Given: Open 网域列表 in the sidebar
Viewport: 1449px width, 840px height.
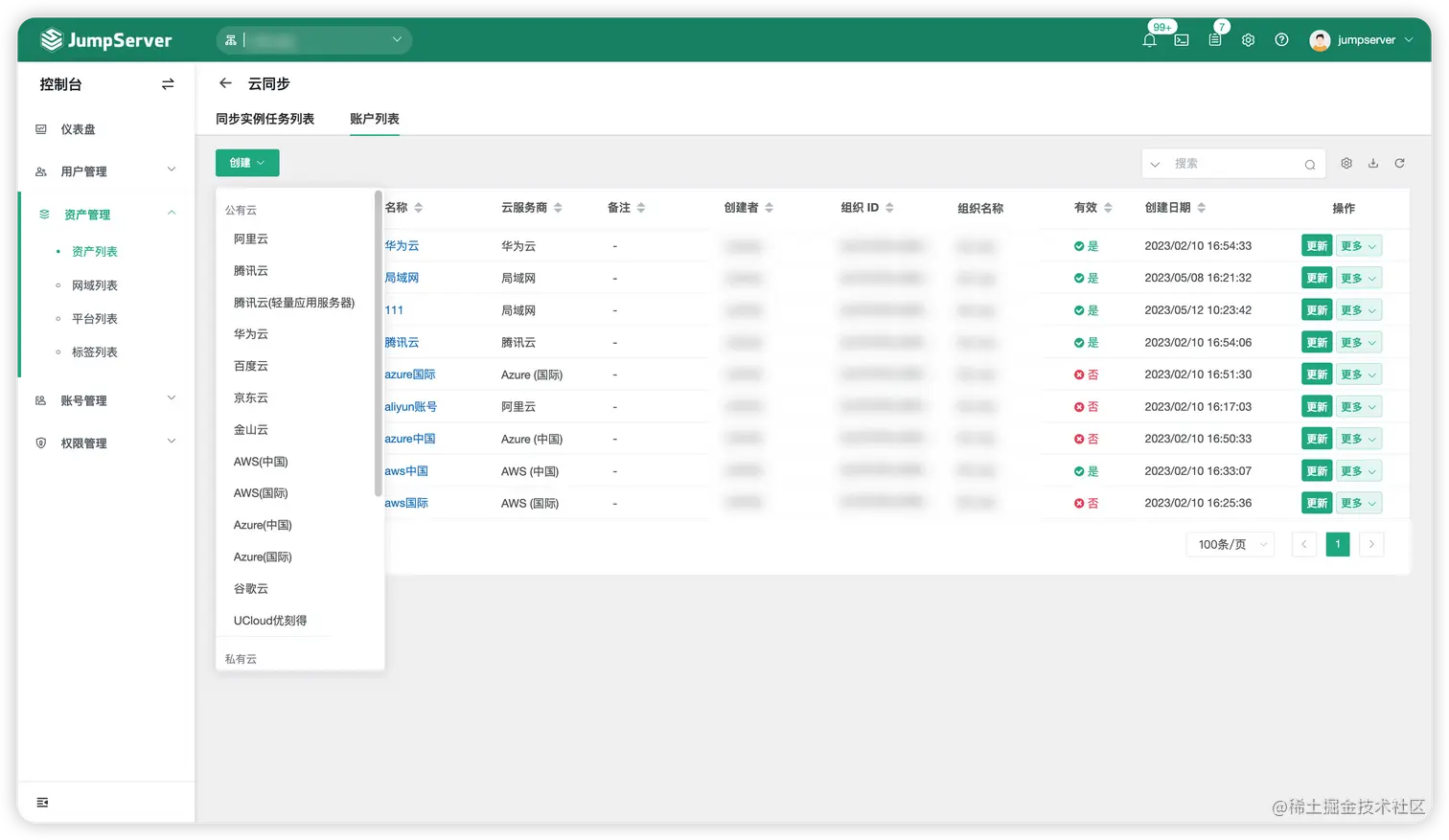Looking at the screenshot, I should point(95,285).
